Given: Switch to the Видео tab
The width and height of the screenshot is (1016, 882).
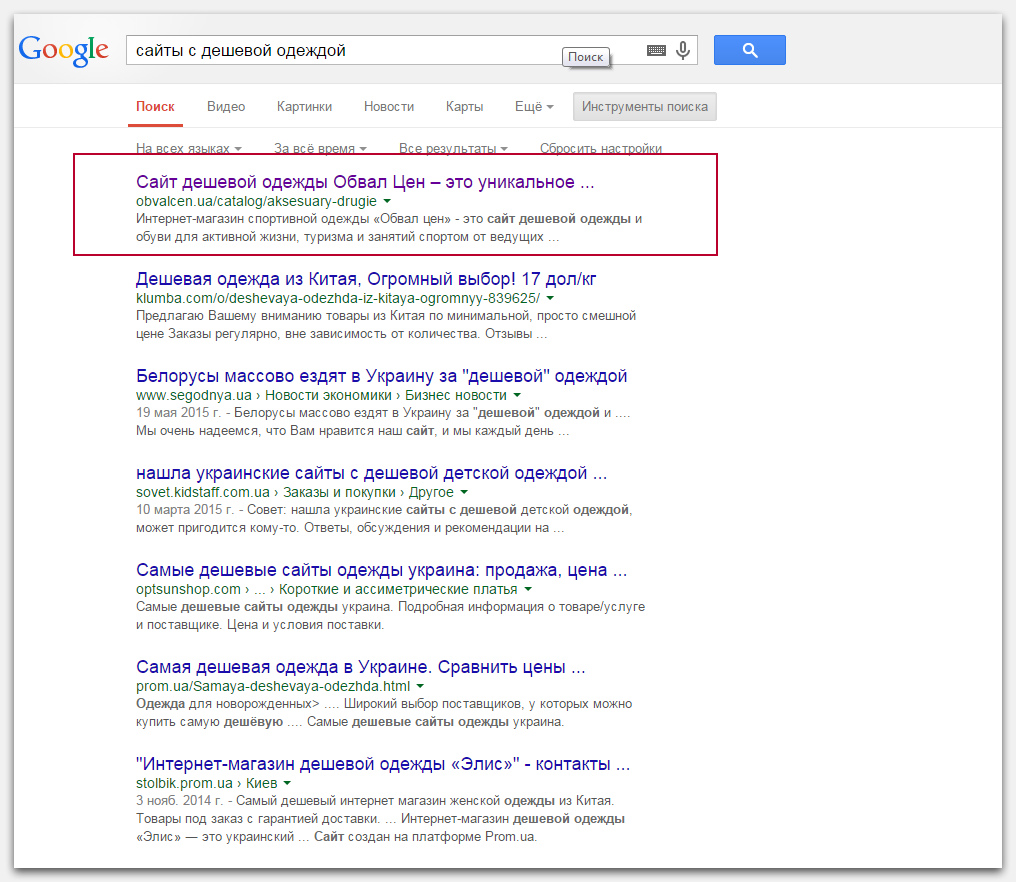Looking at the screenshot, I should pyautogui.click(x=226, y=106).
